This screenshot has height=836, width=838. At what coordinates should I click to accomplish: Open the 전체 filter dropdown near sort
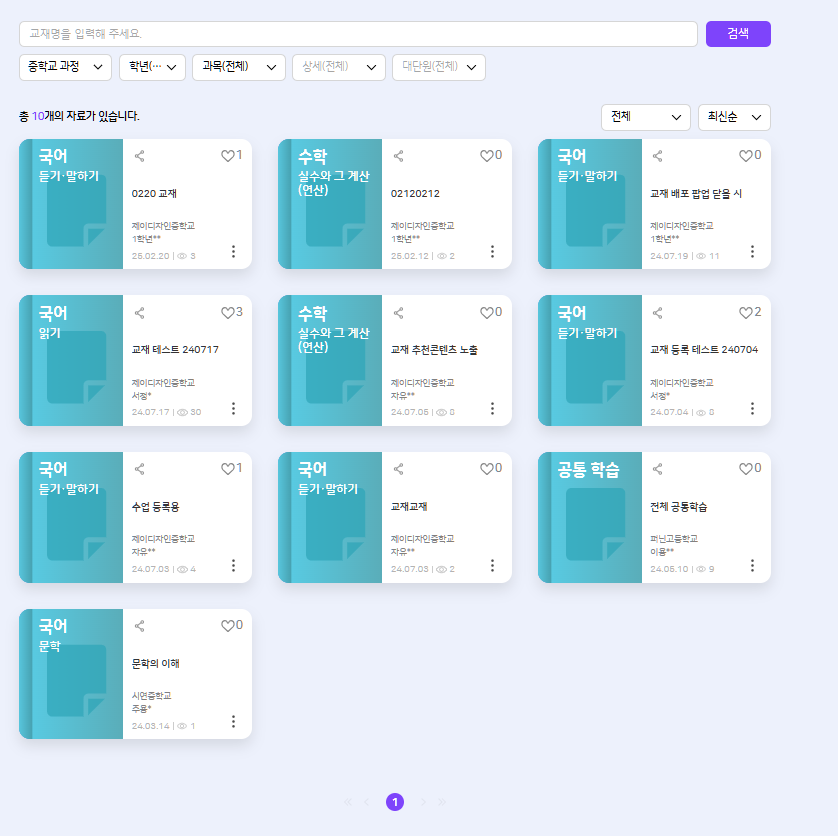(x=645, y=117)
